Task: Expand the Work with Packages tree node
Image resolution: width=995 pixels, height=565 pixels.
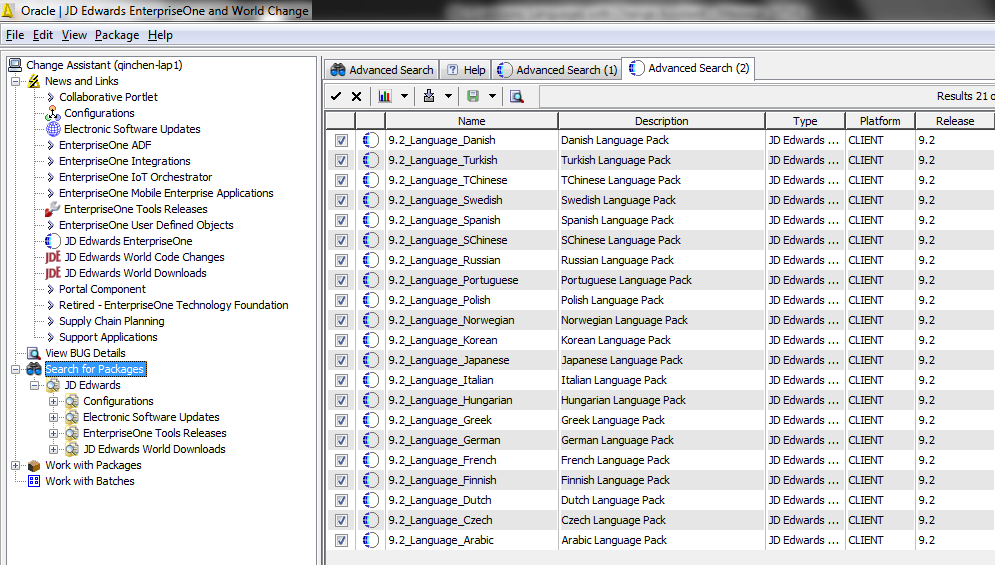Action: point(16,465)
